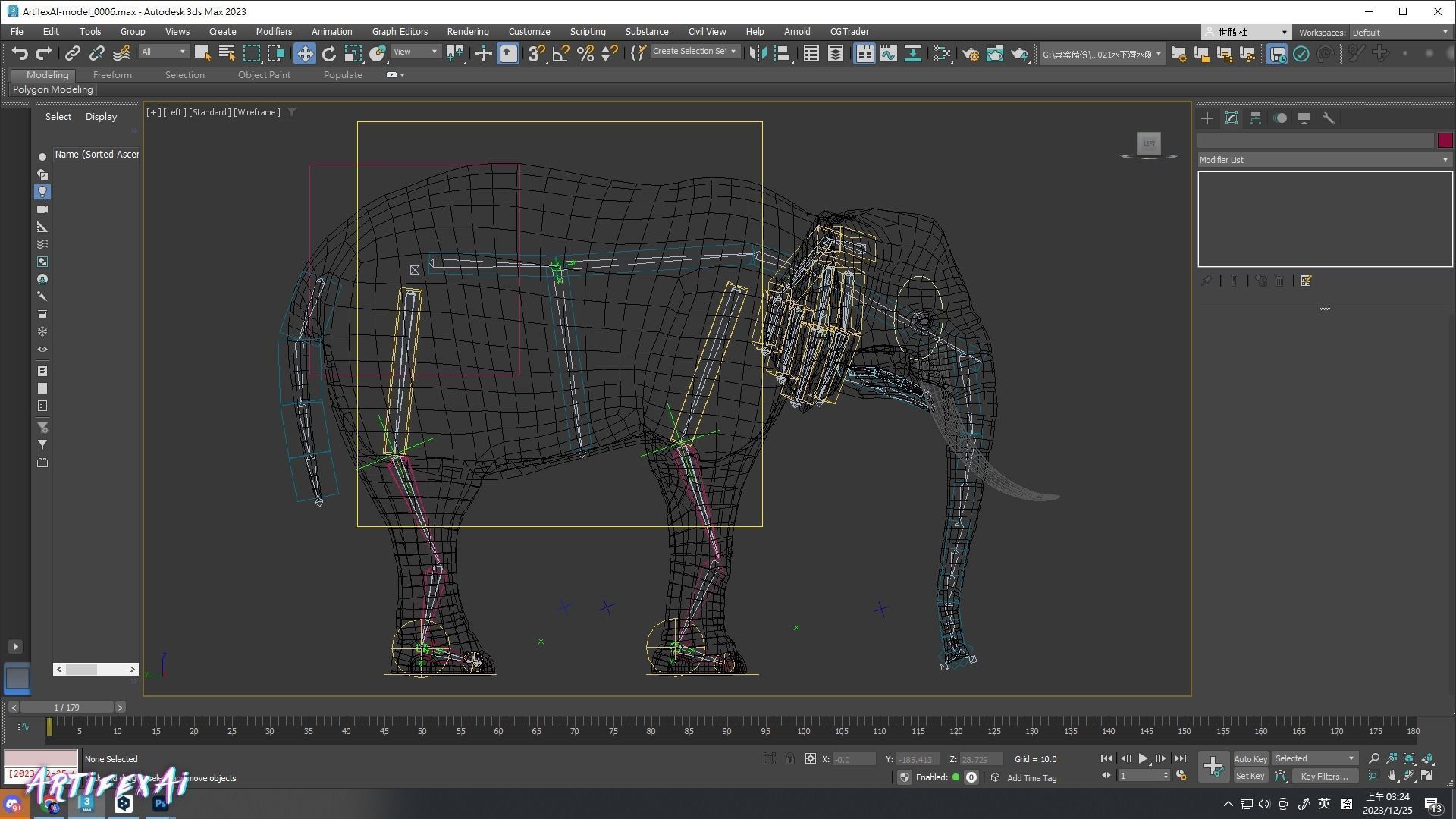Choose the Select Object tool

pos(202,53)
